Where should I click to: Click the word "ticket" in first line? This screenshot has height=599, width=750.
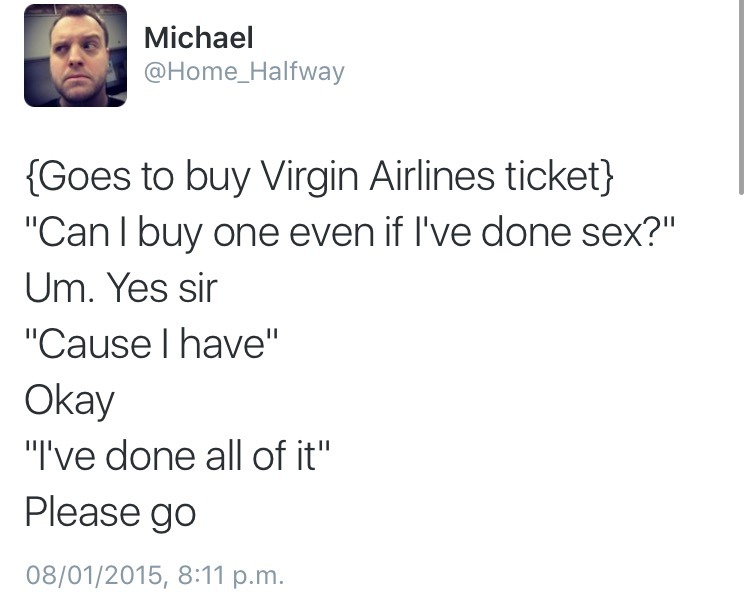(x=552, y=176)
